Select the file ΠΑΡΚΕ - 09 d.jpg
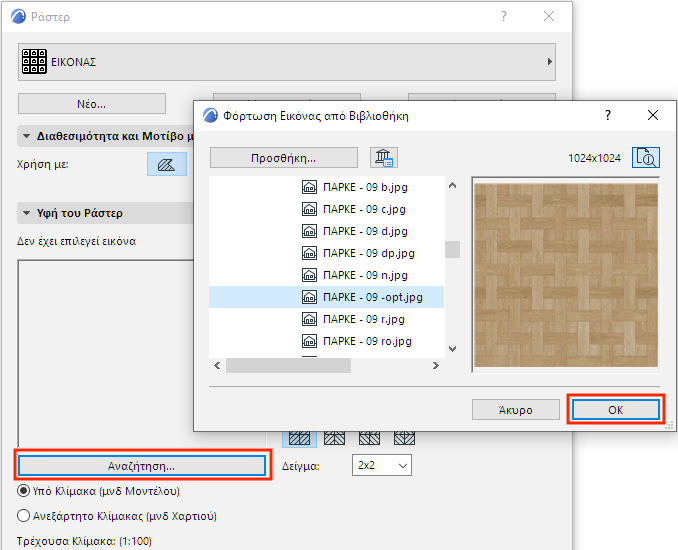 365,231
